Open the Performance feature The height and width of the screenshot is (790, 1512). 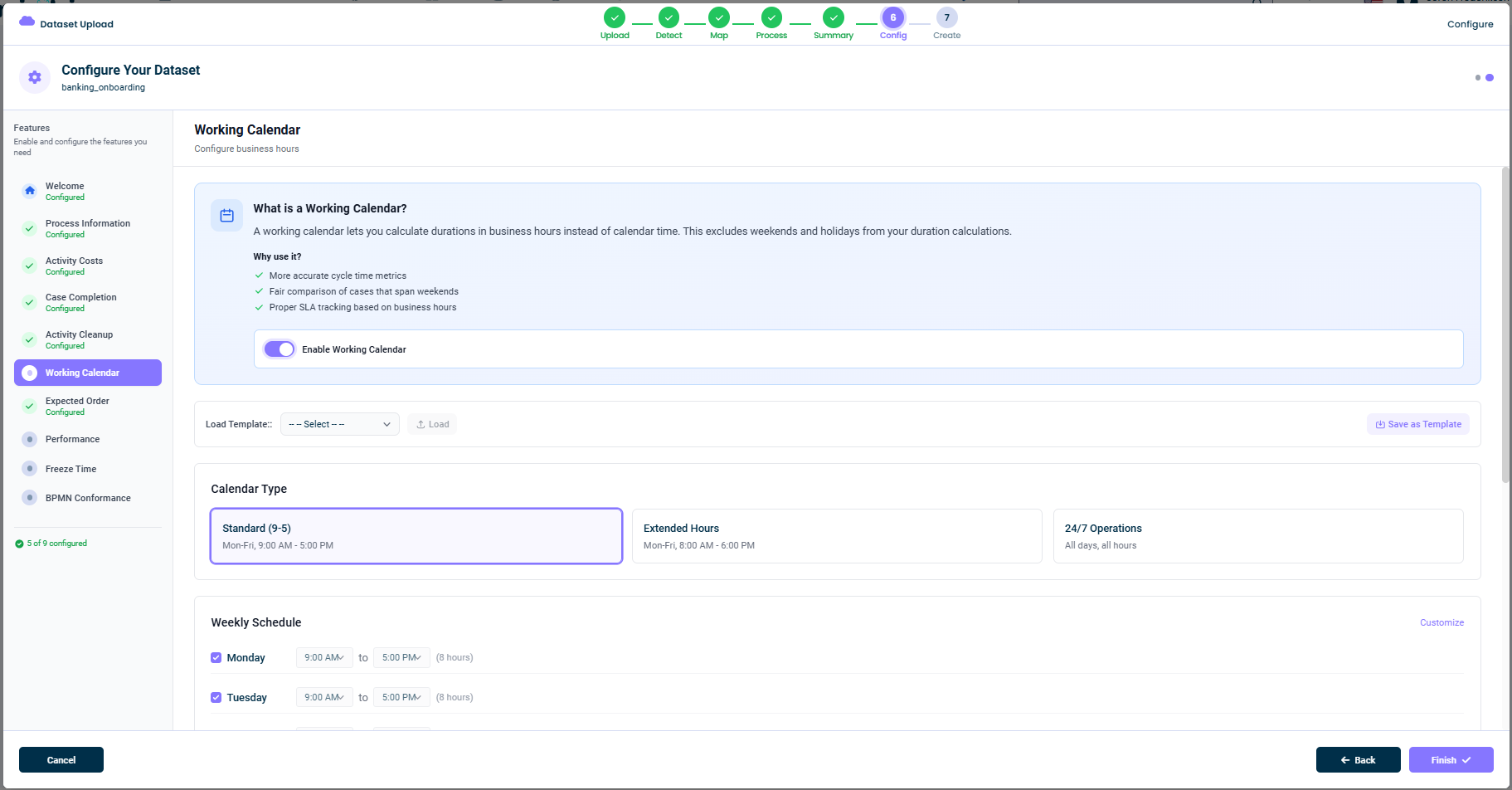click(x=88, y=439)
